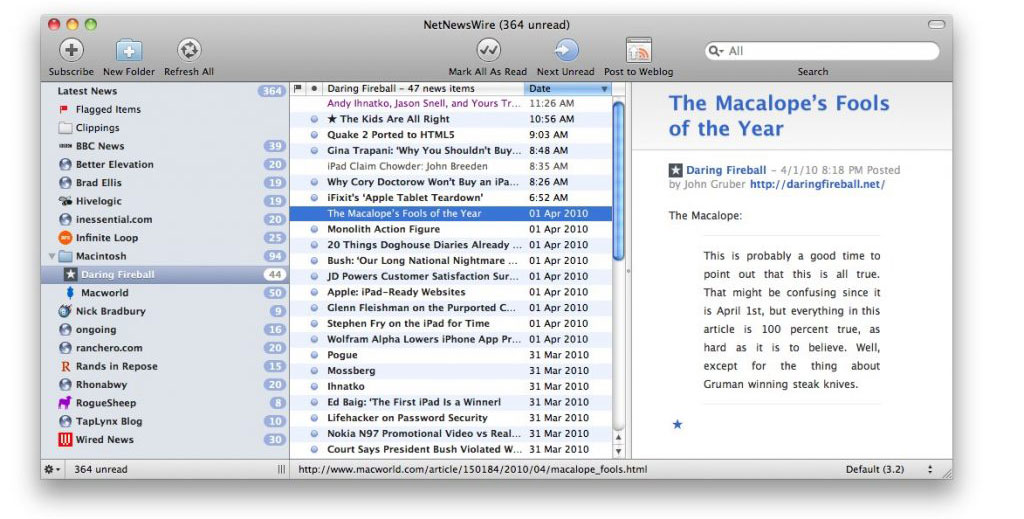Click the Macworld feed icon
1024x519 pixels.
71,293
